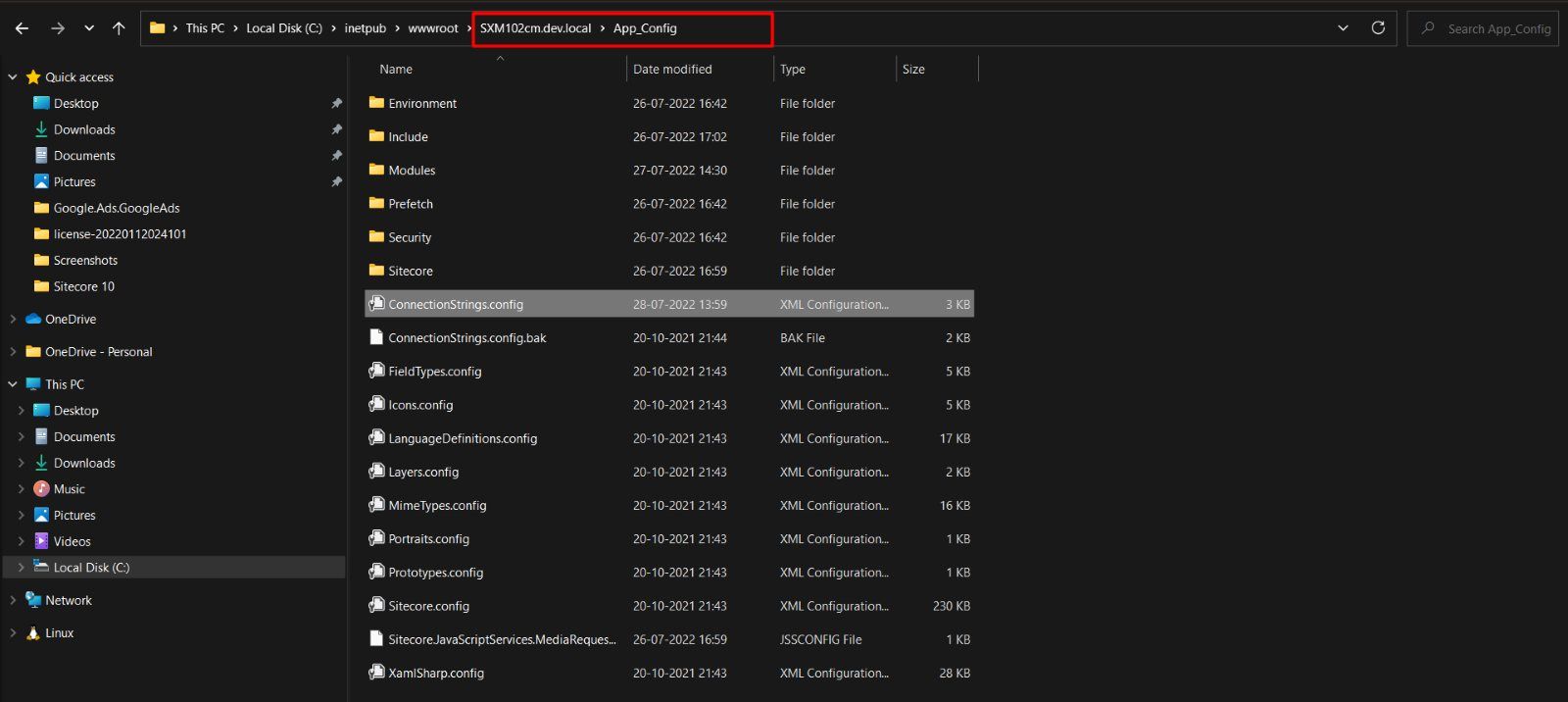Viewport: 1568px width, 702px height.
Task: Collapse the Quick access tree node
Action: pos(13,77)
